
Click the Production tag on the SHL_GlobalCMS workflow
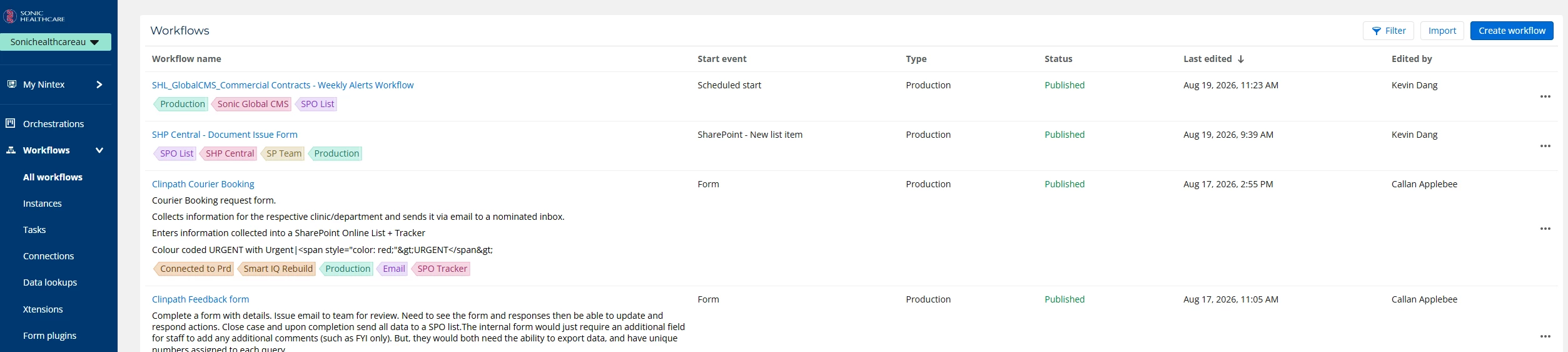click(181, 104)
